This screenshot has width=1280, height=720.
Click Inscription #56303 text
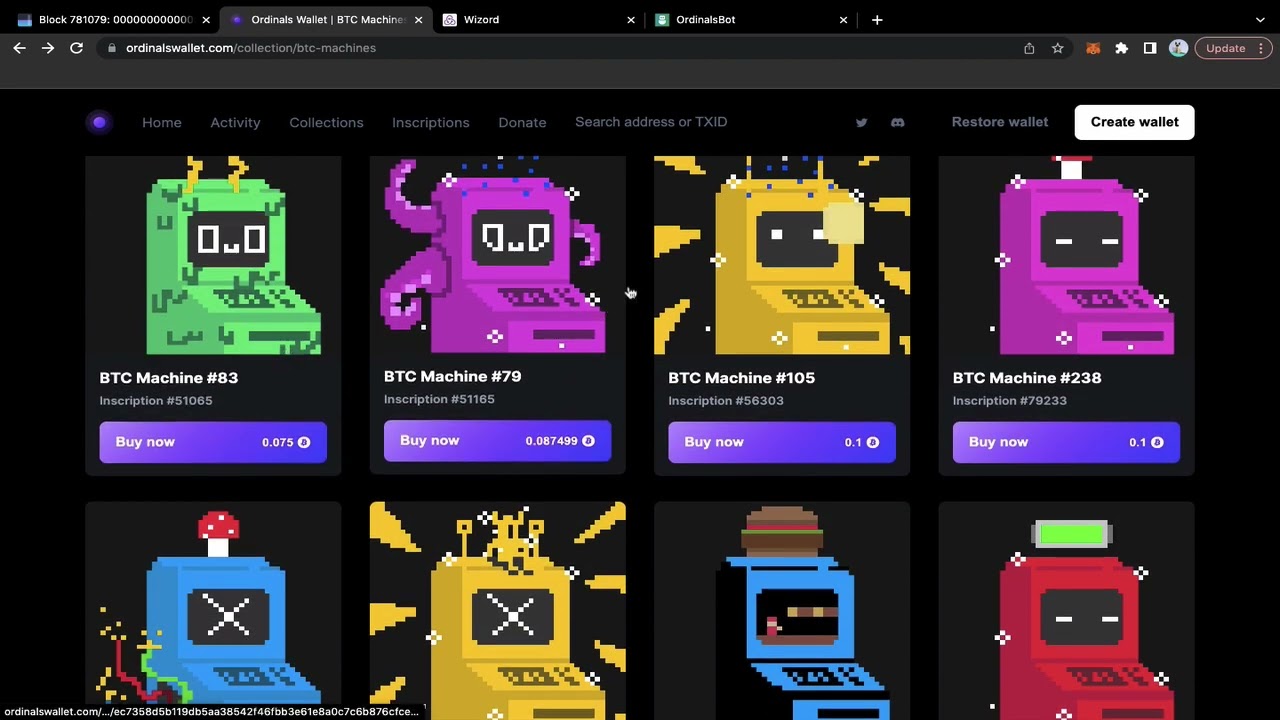726,401
